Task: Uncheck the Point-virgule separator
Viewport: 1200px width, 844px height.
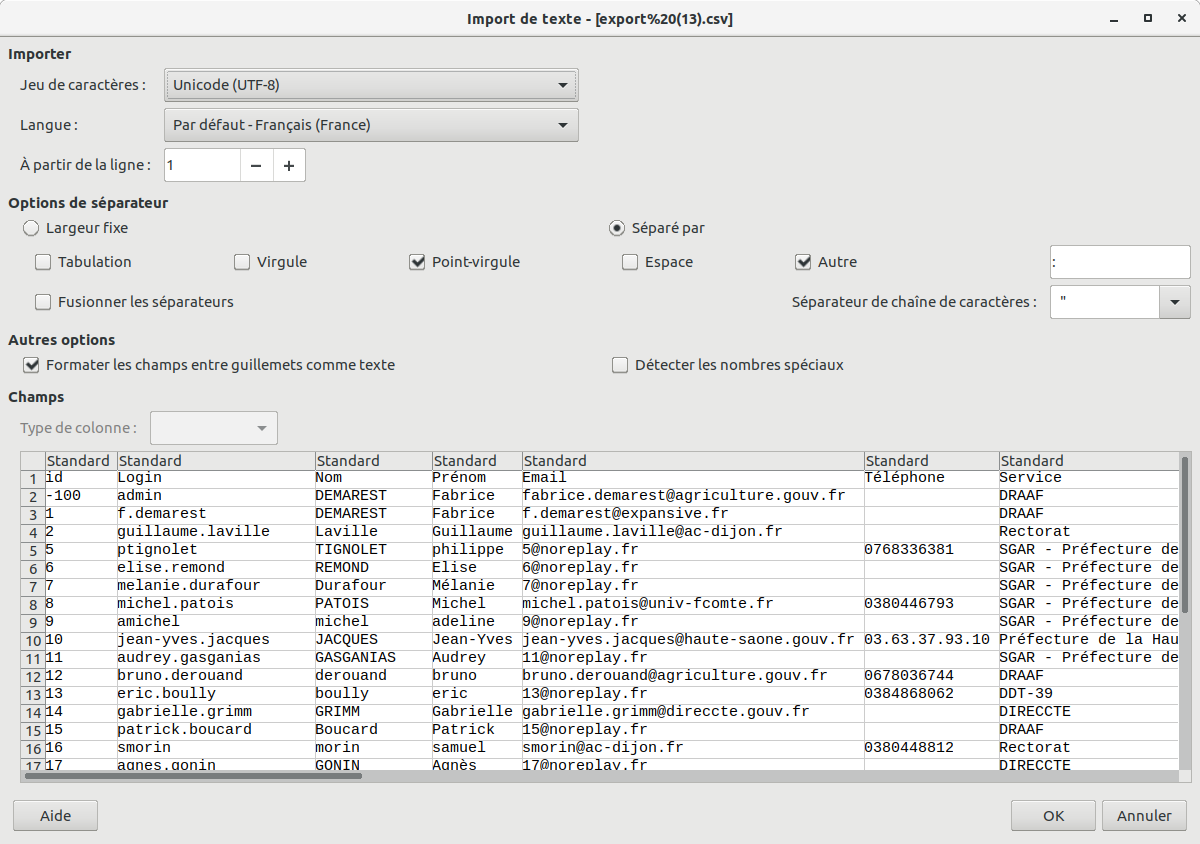Action: click(418, 262)
